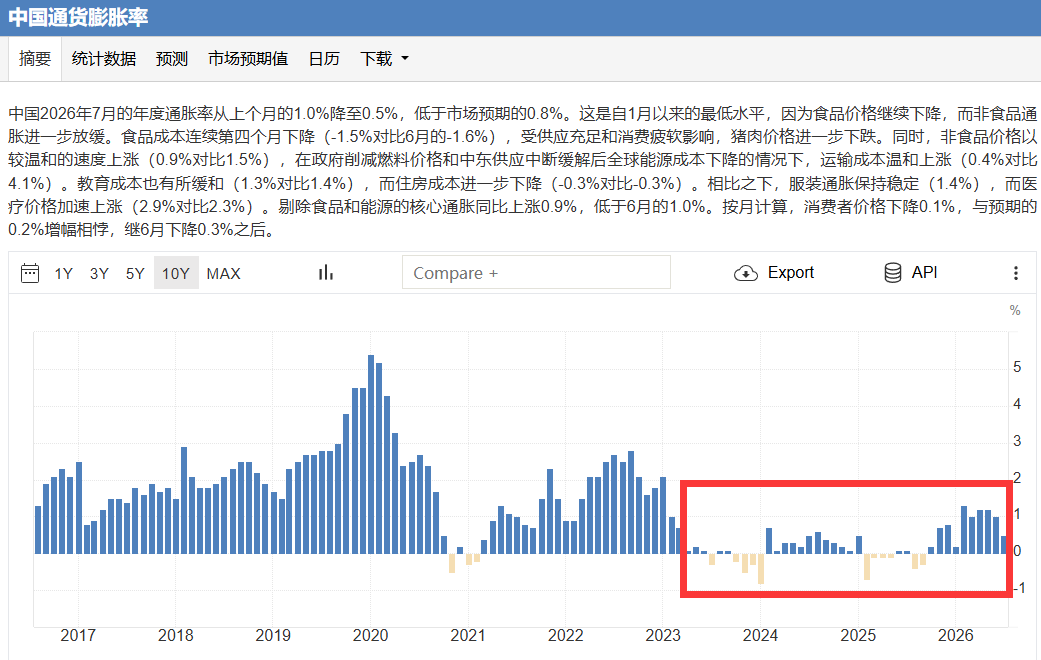Screen dimensions: 1041x660
Task: Click the Export button label
Action: (x=791, y=273)
